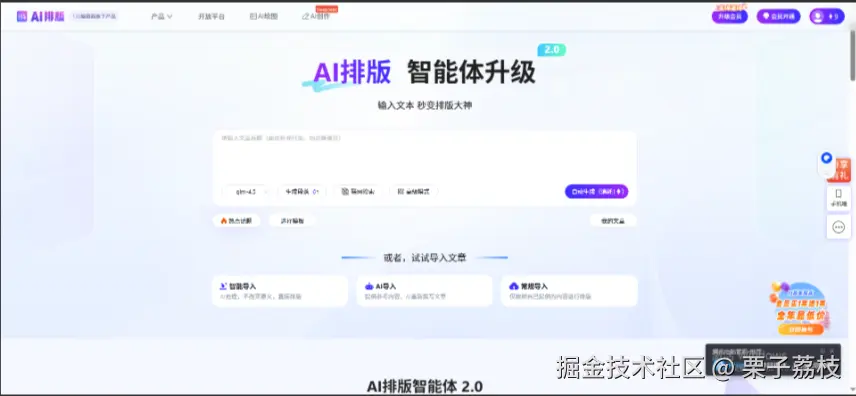Click the AI排版 logo
Viewport: 856px width, 396px height.
(40, 16)
